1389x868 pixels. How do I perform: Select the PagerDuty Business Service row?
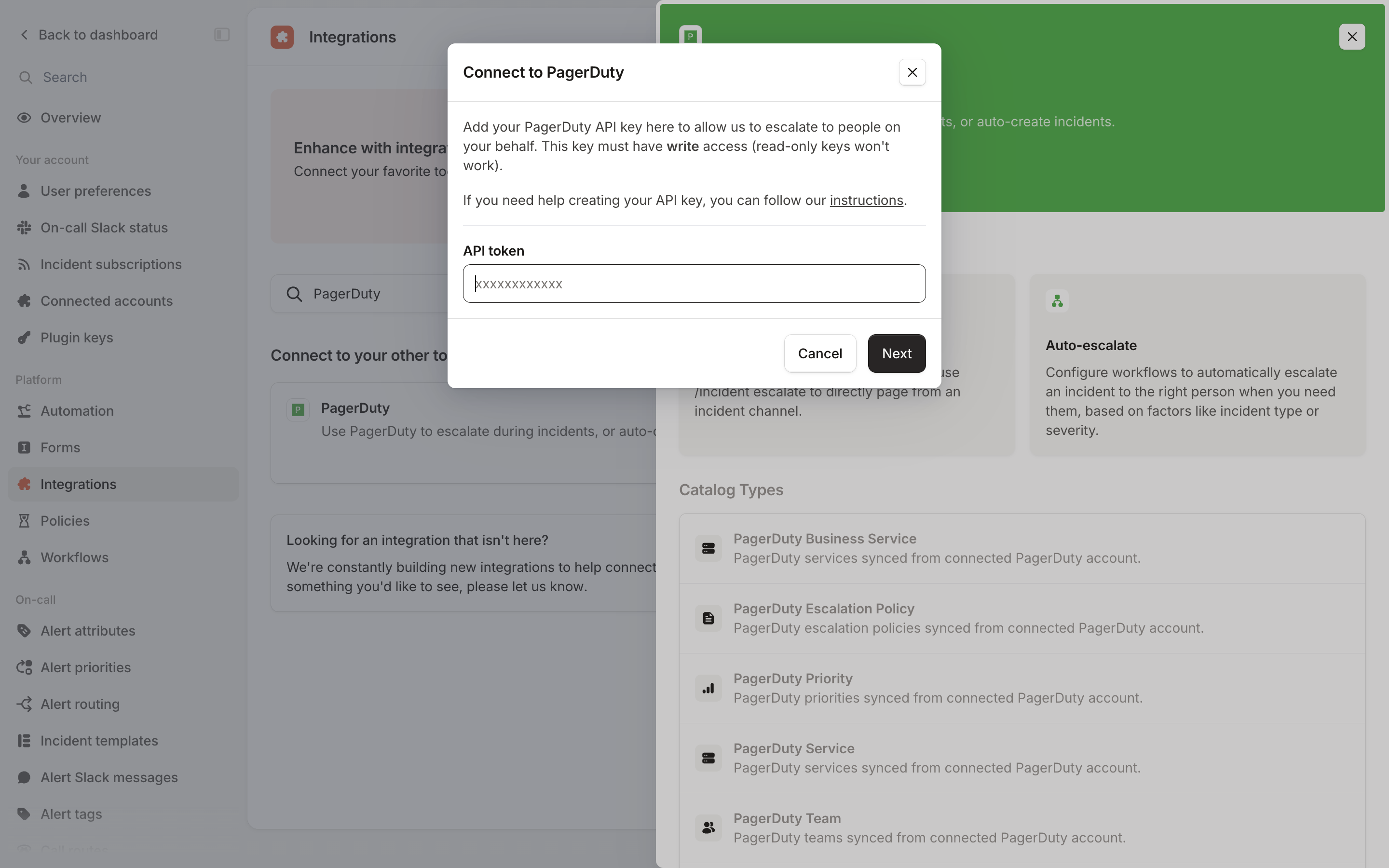tap(1021, 549)
